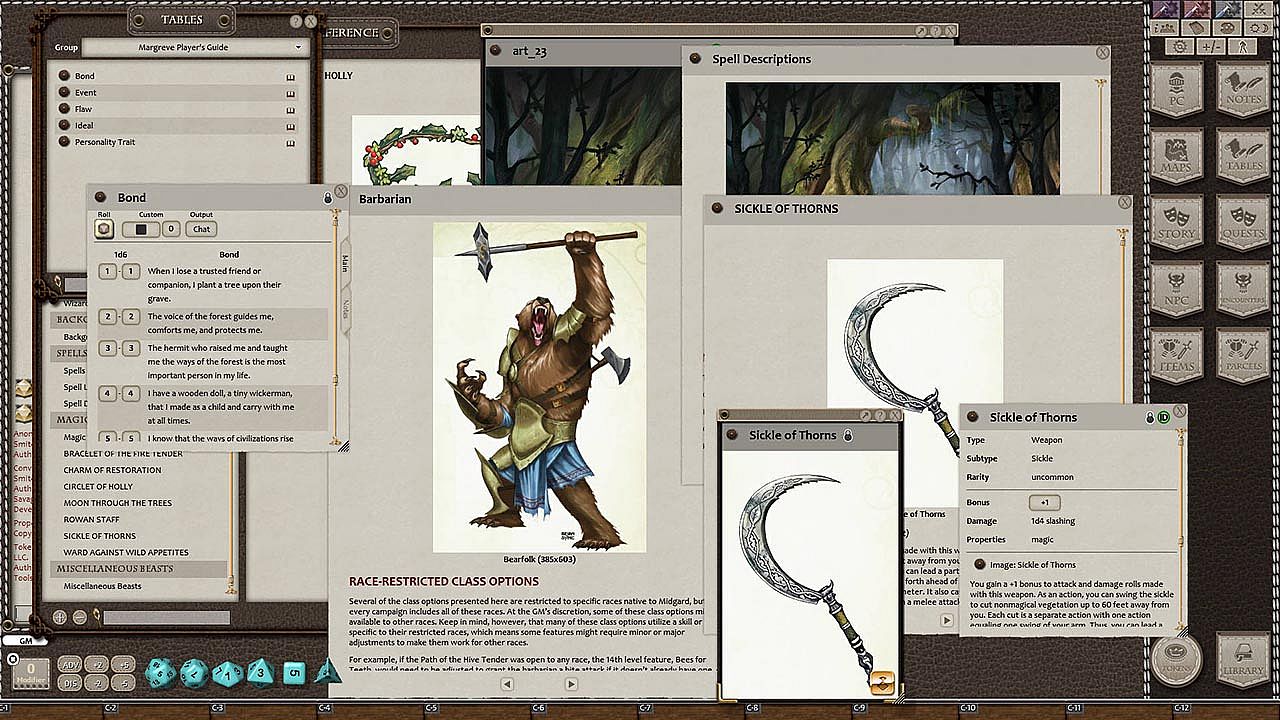
Task: Click the art_23 forest image
Action: point(582,125)
